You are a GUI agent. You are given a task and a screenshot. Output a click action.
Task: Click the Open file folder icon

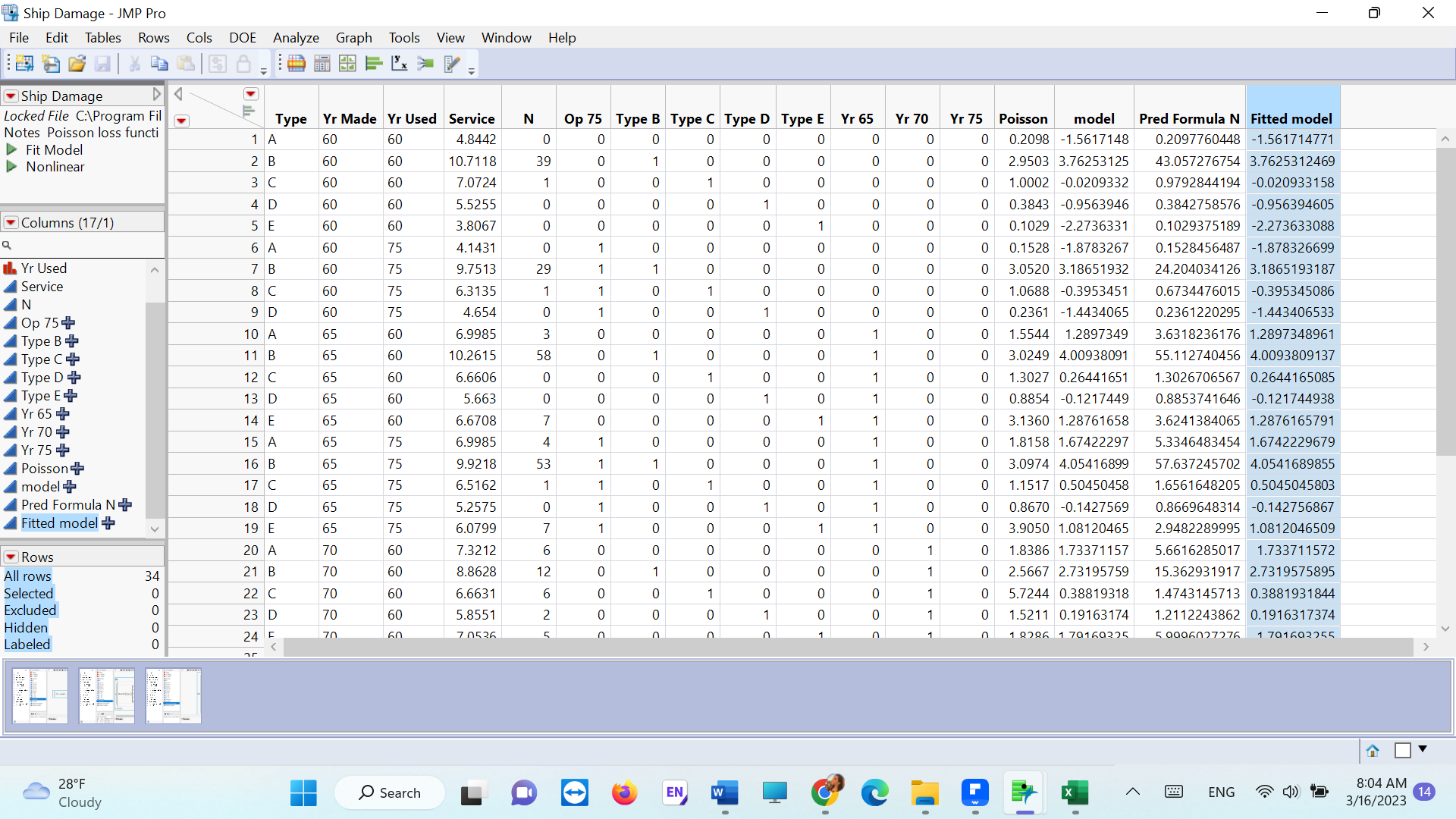[x=77, y=64]
